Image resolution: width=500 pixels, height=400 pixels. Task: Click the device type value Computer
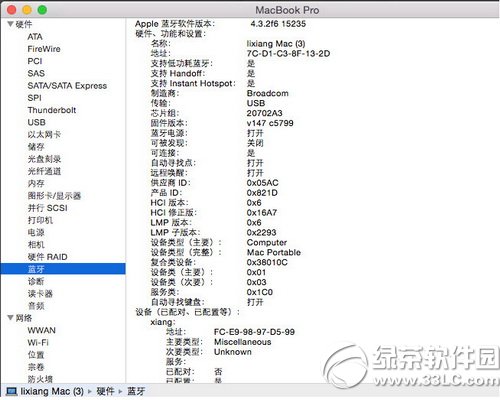click(267, 242)
